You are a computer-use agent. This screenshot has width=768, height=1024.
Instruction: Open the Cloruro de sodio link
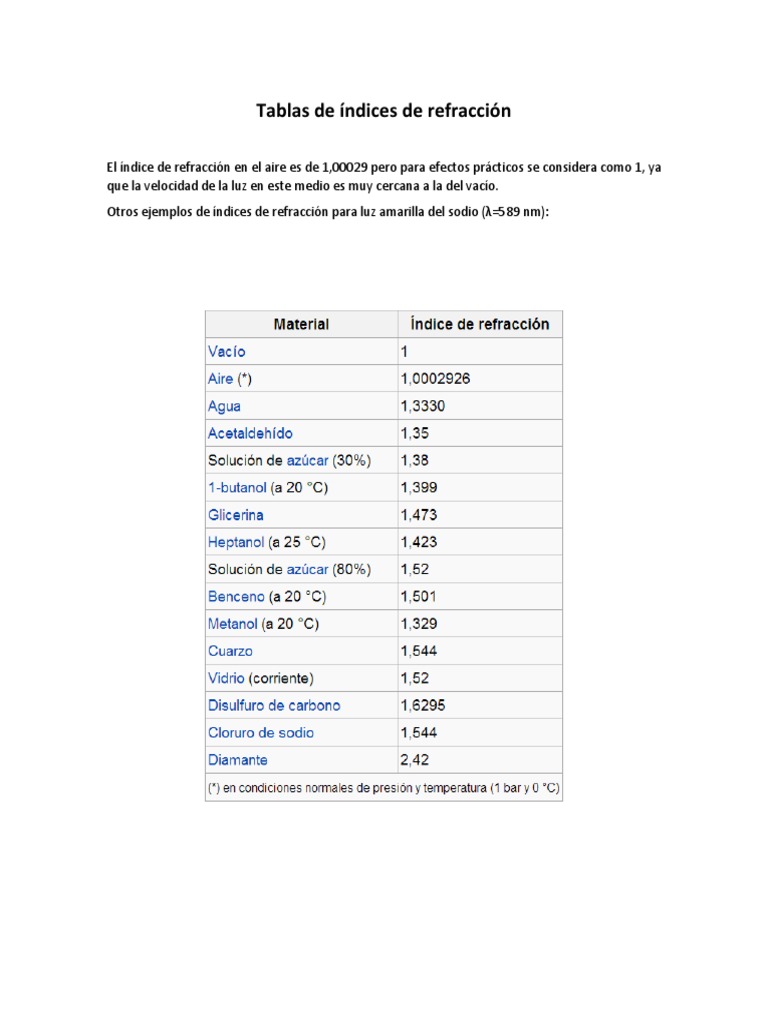261,733
